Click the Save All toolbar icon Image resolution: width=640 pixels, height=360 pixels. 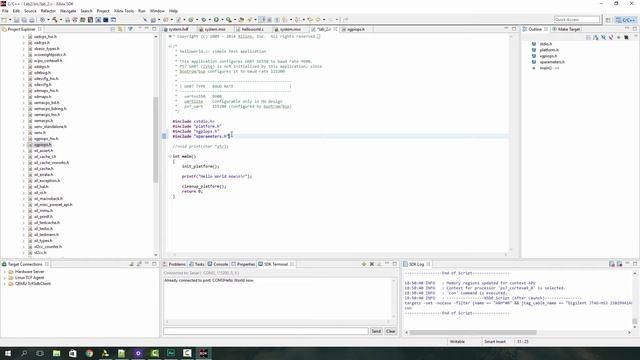click(x=24, y=20)
